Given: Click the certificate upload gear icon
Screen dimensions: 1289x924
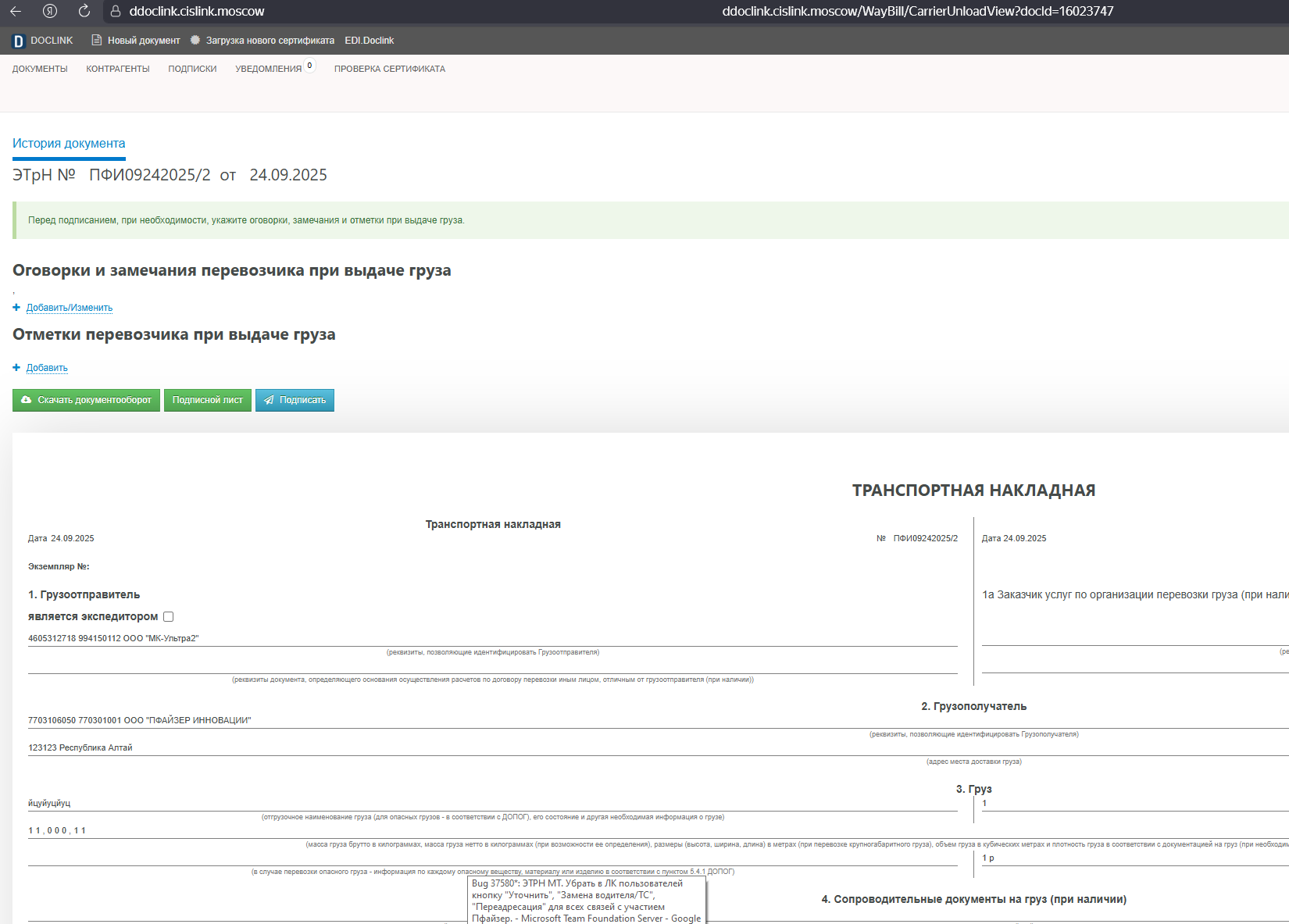Looking at the screenshot, I should (195, 40).
